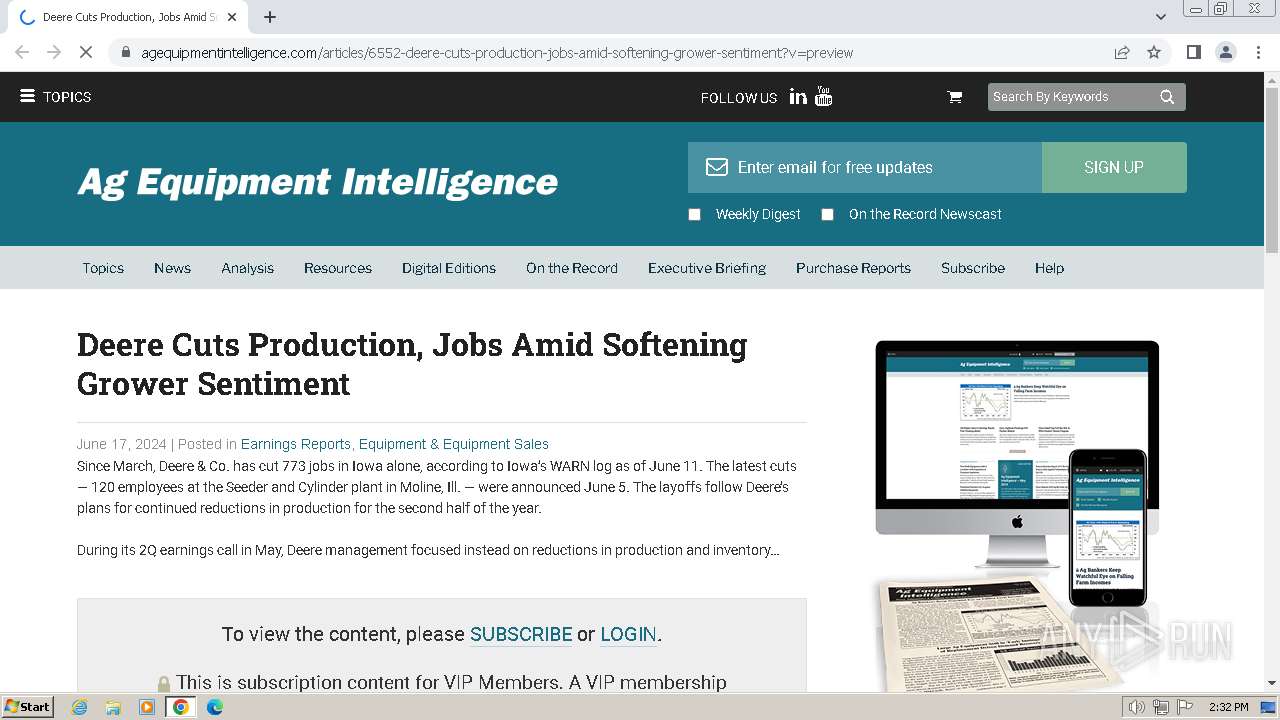Click the volume icon in system tray
Screen dimensions: 1280x720
click(1137, 707)
